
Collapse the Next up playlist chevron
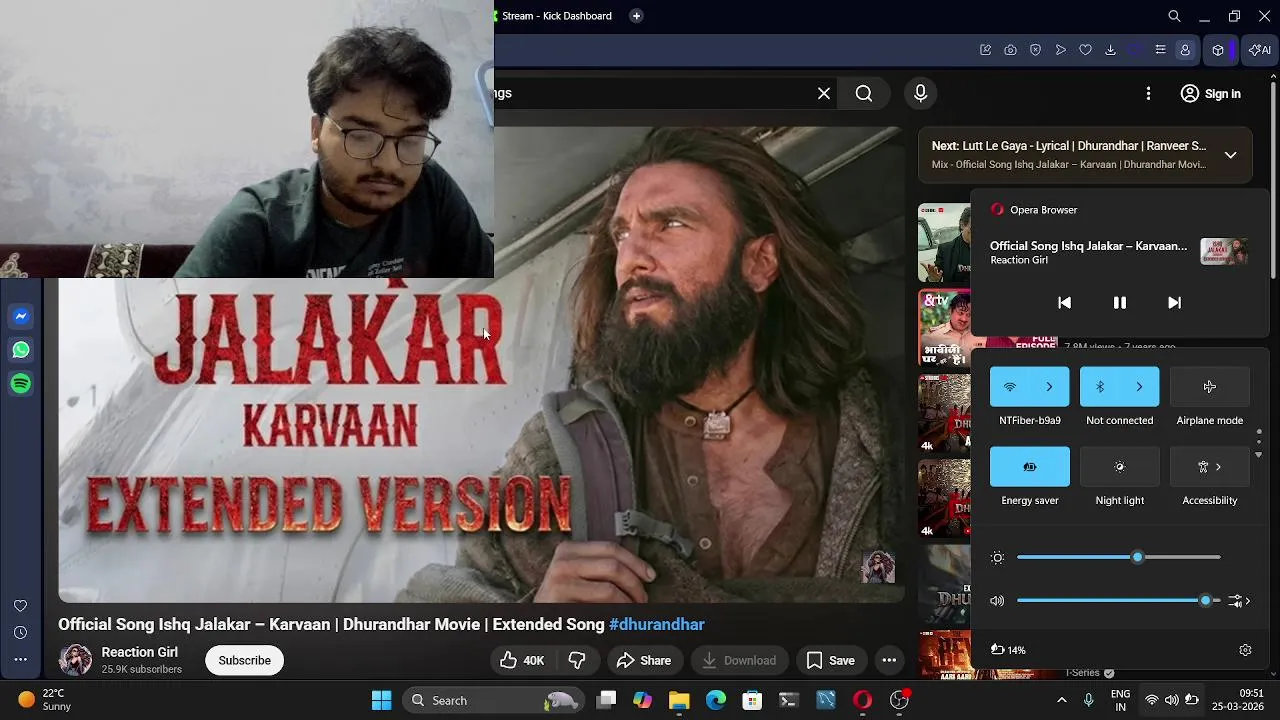coord(1231,155)
